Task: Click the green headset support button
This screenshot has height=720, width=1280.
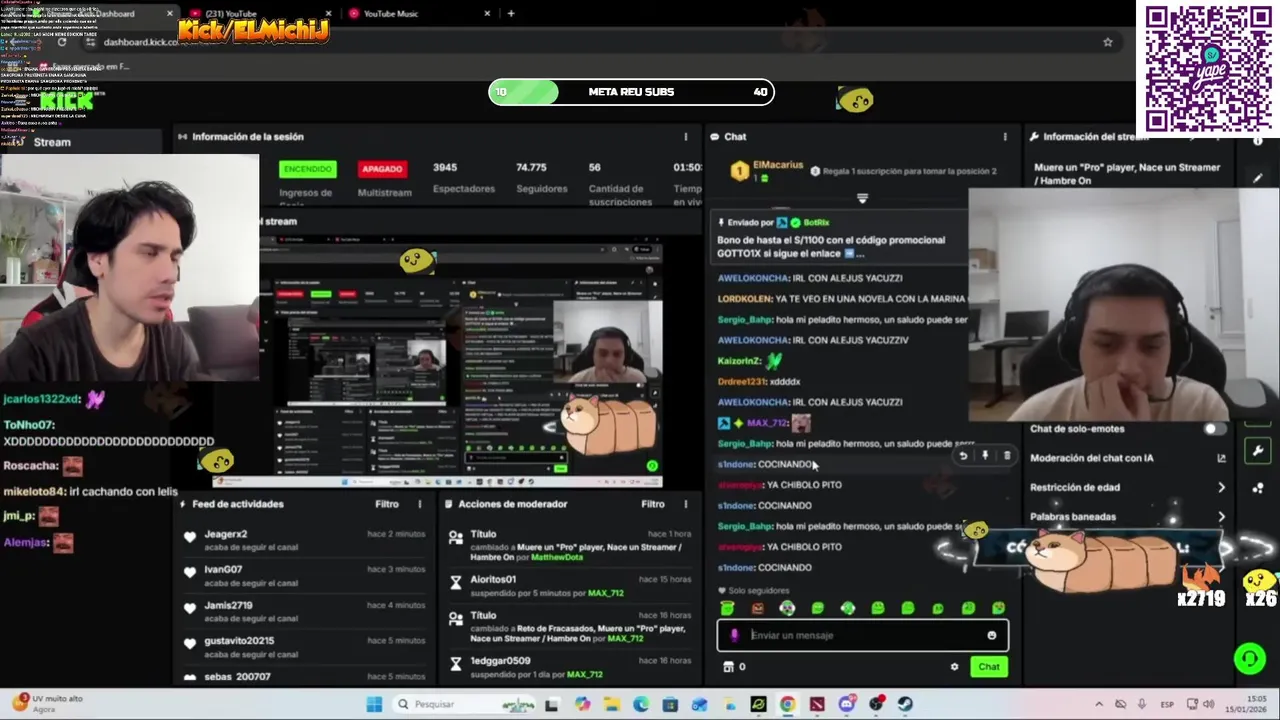Action: coord(1249,658)
